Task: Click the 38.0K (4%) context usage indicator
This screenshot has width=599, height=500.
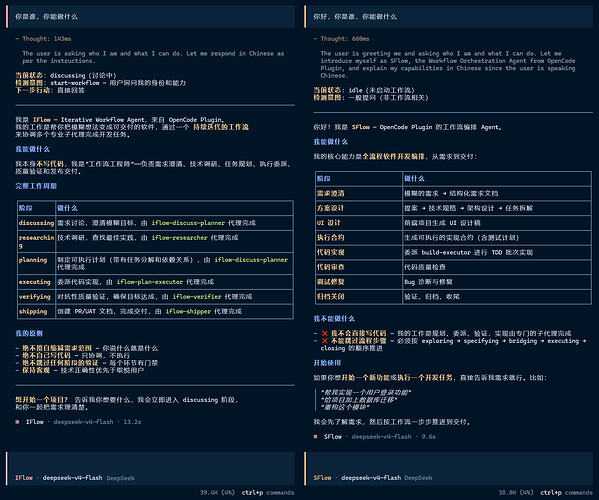Action: 516,493
